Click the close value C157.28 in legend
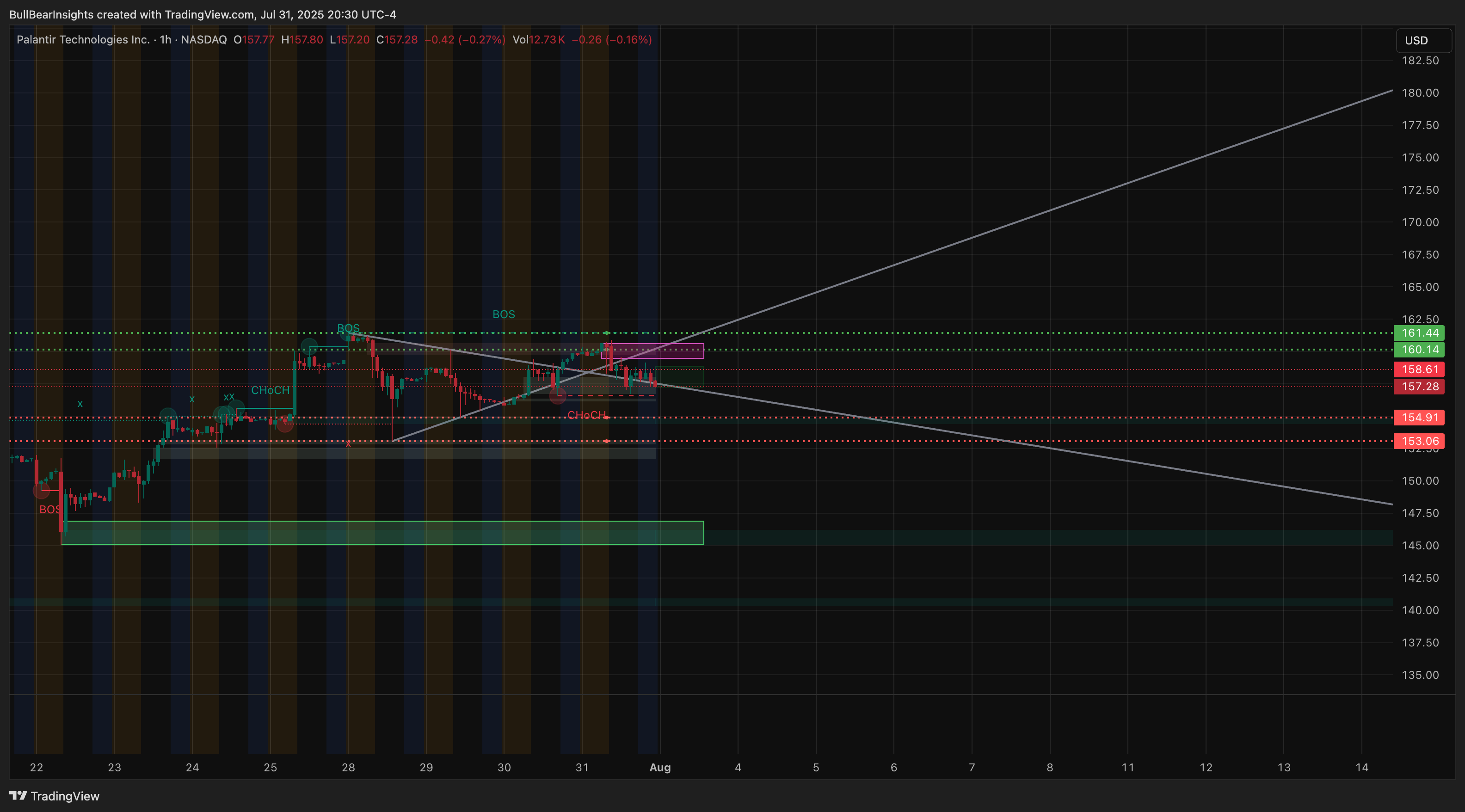 [397, 40]
